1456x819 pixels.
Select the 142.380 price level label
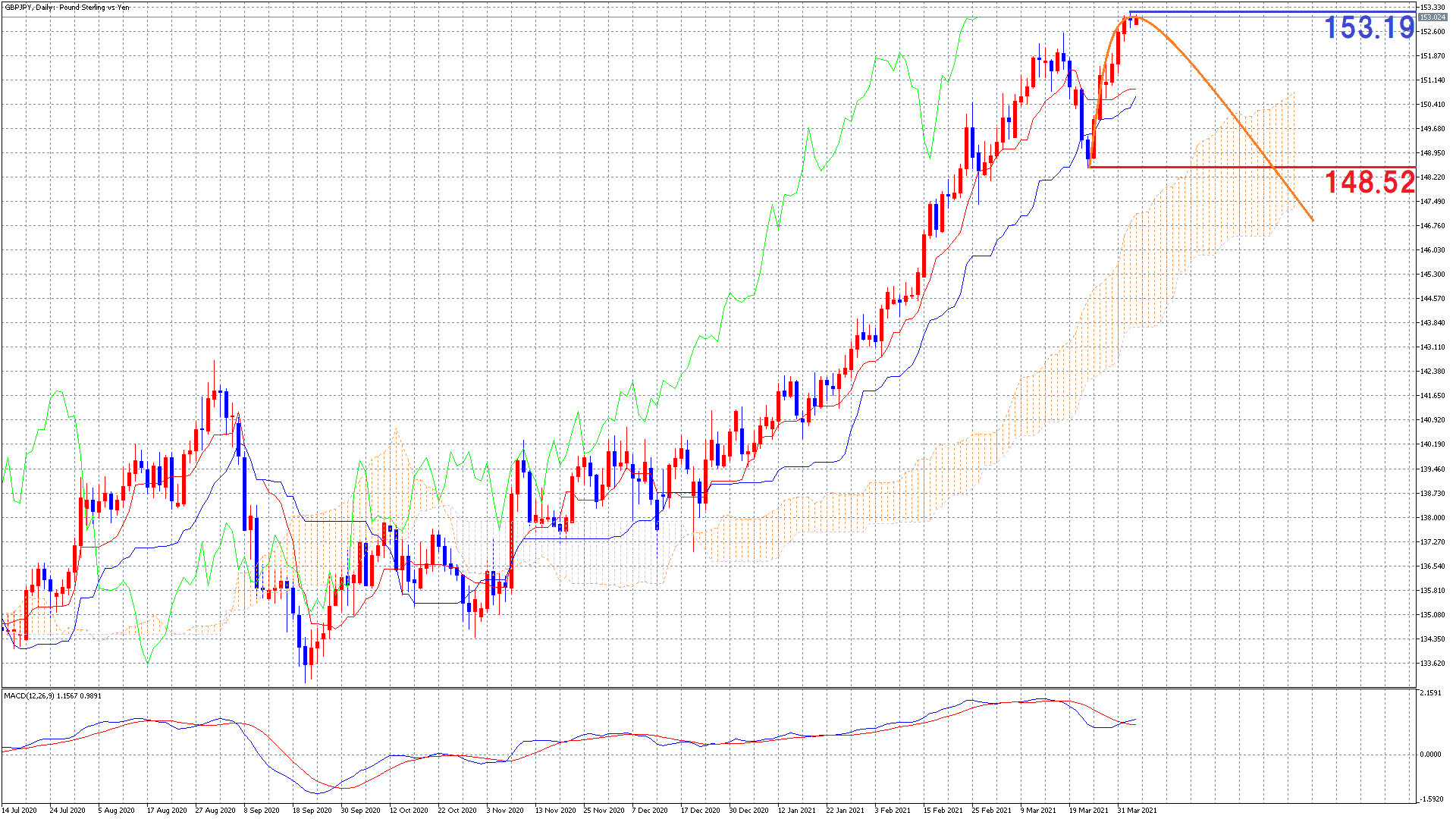click(x=1432, y=372)
